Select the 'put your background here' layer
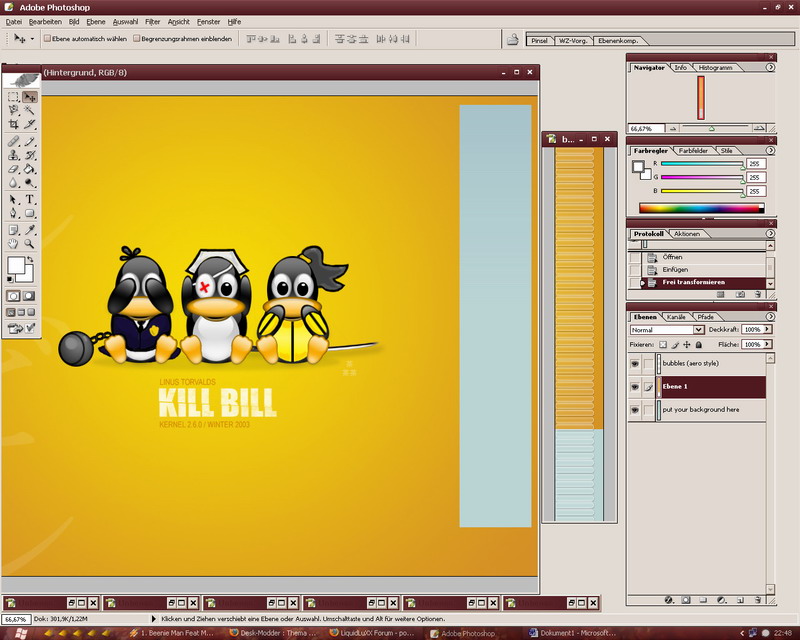The height and width of the screenshot is (640, 800). tap(713, 410)
